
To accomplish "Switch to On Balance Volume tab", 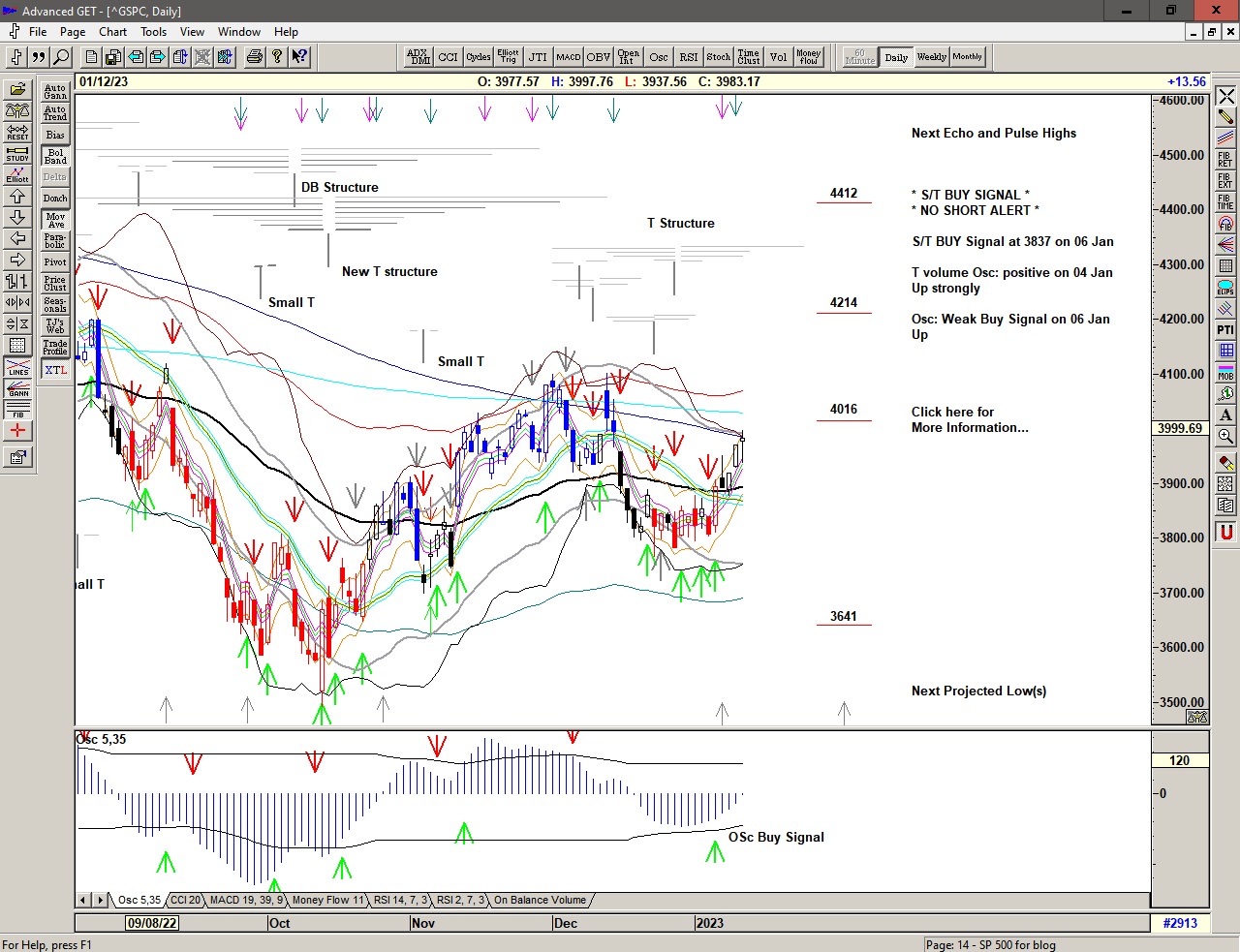I will [x=540, y=901].
